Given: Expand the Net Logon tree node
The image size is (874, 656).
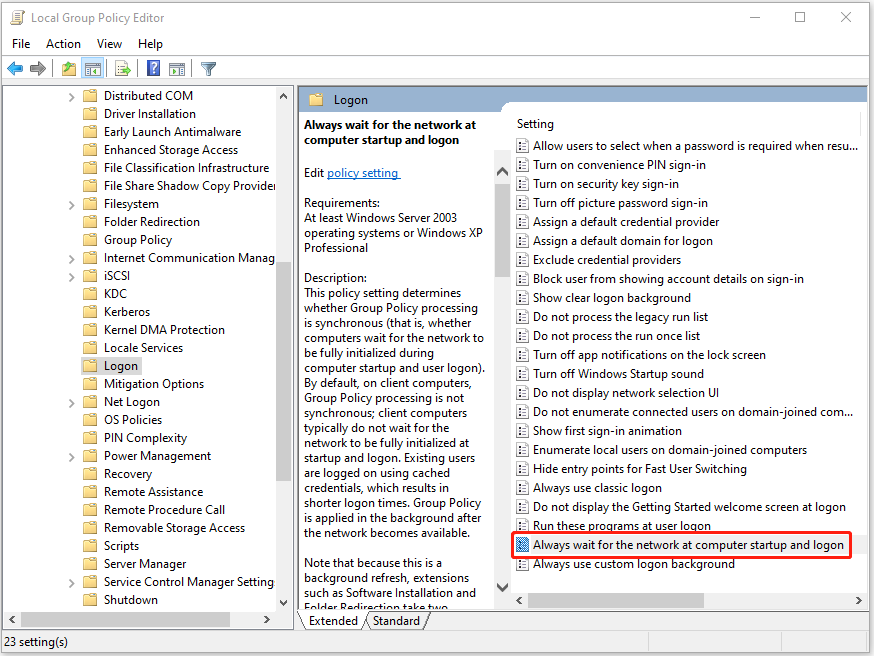Looking at the screenshot, I should click(71, 403).
